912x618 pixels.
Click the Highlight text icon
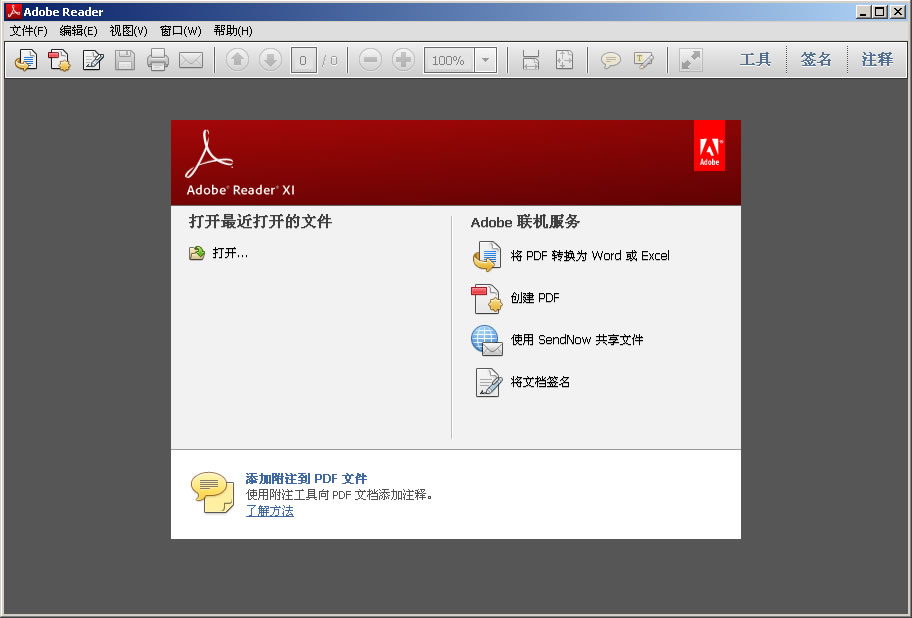tap(644, 60)
